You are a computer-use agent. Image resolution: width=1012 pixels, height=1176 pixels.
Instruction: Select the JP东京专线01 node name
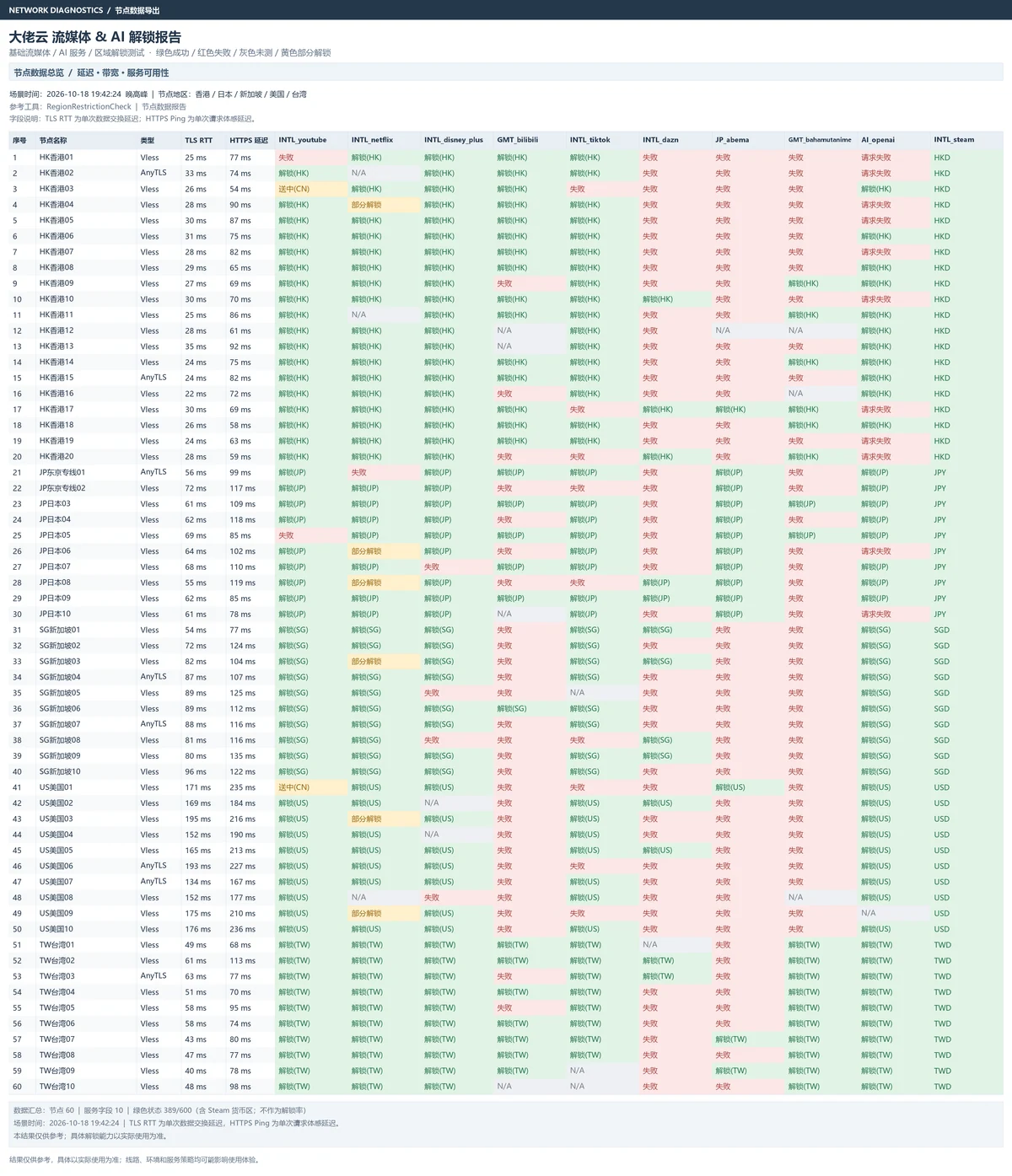click(x=62, y=472)
